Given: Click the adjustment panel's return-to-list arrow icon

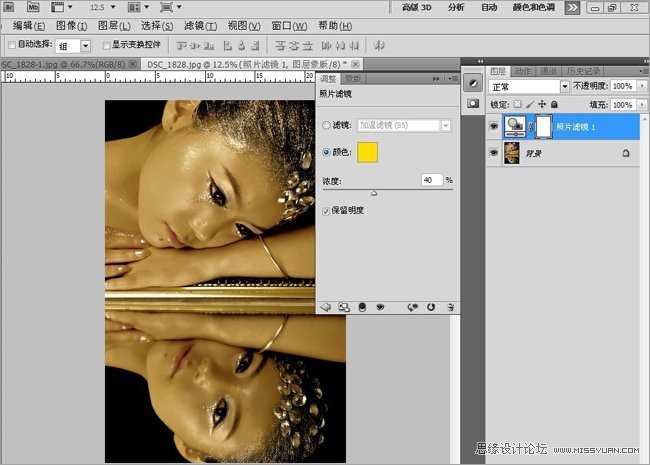Looking at the screenshot, I should (x=327, y=307).
